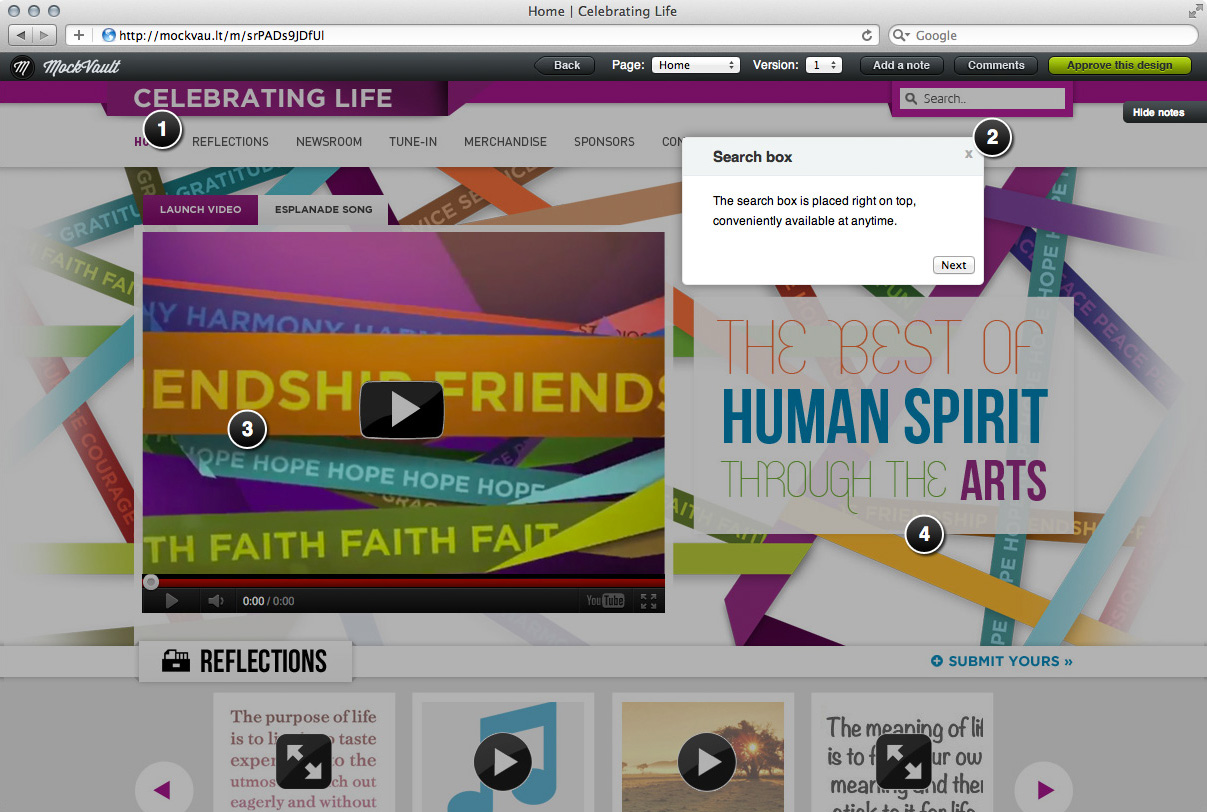The width and height of the screenshot is (1207, 812).
Task: Play the video with the large center play button
Action: click(x=402, y=409)
